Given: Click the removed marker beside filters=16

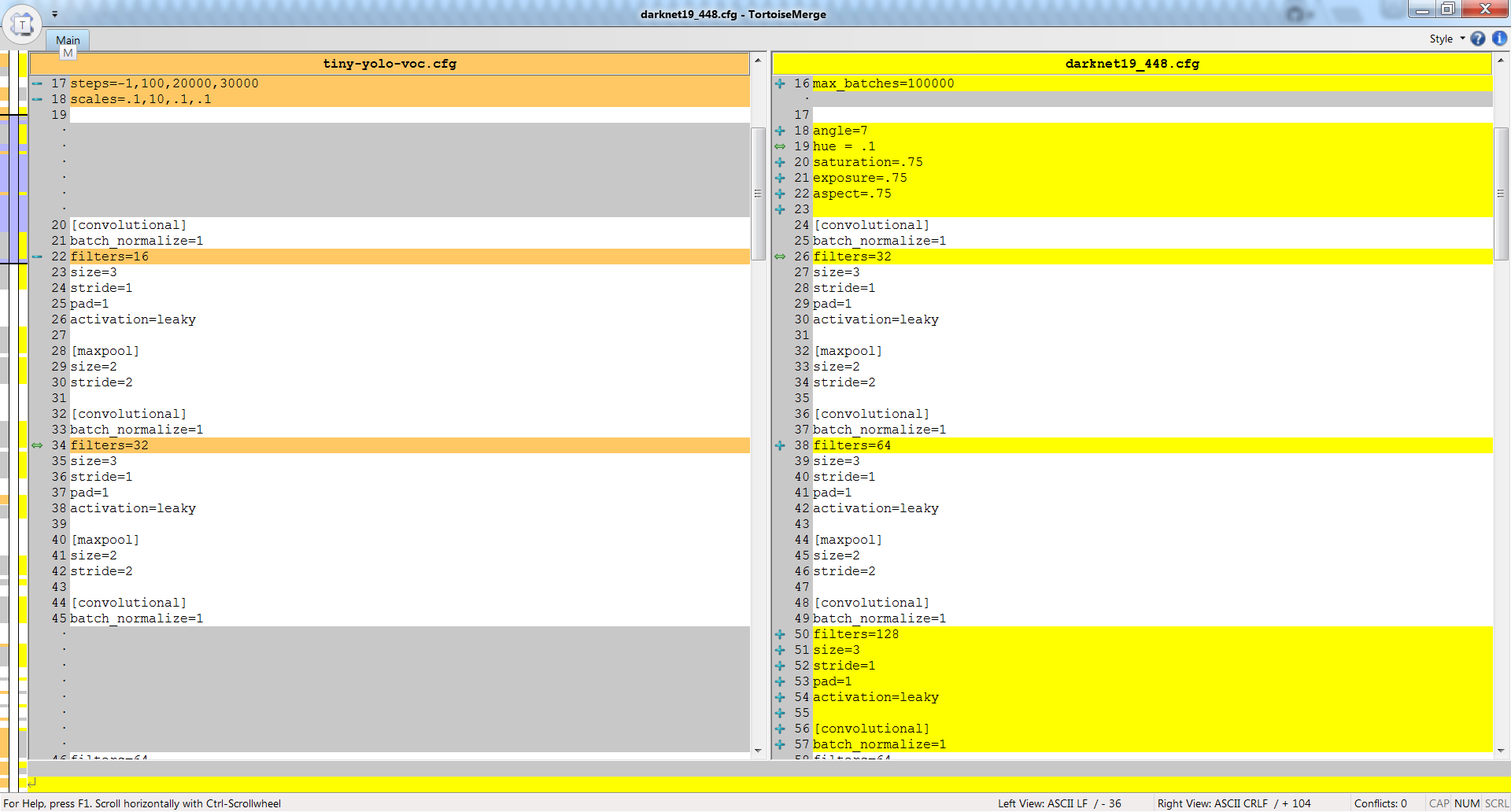Looking at the screenshot, I should click(37, 257).
